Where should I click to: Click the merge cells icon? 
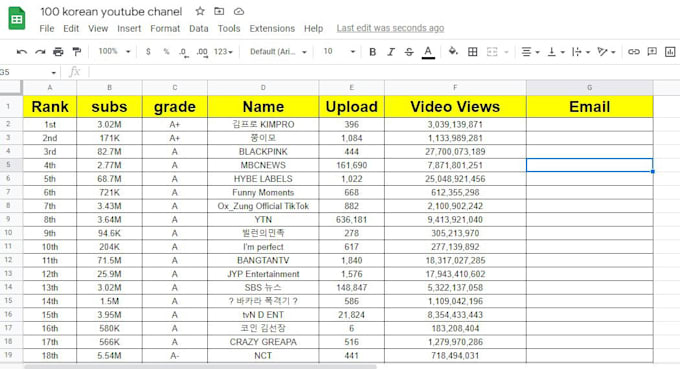click(492, 52)
